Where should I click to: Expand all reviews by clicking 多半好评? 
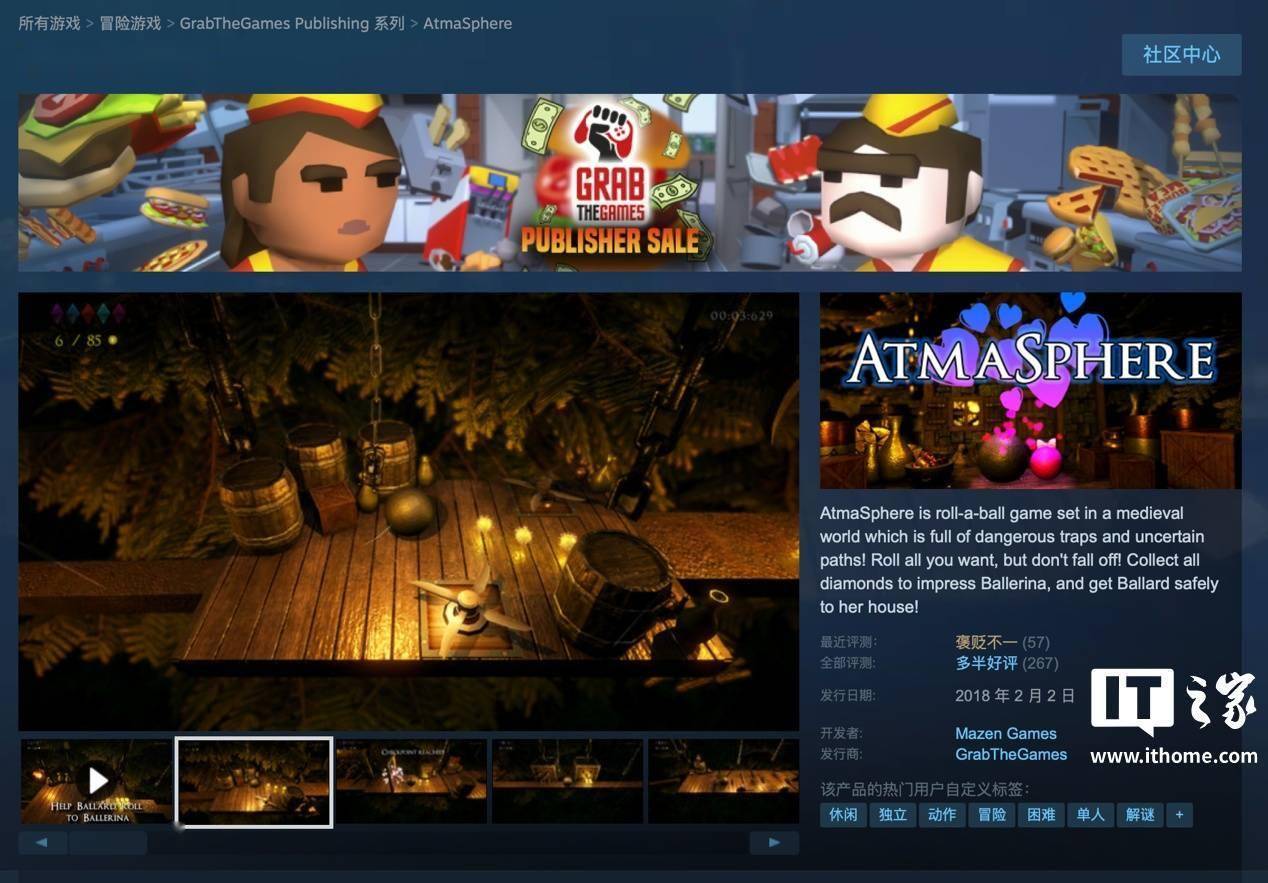[985, 662]
